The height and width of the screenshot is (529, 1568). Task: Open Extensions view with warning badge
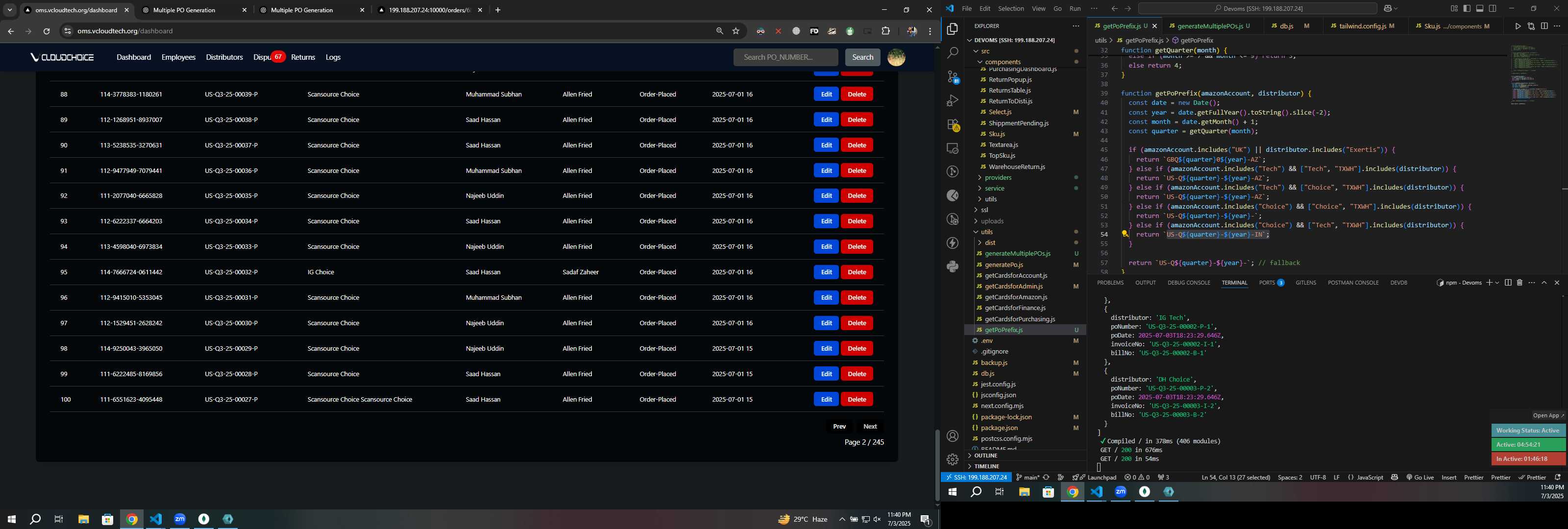click(x=953, y=125)
